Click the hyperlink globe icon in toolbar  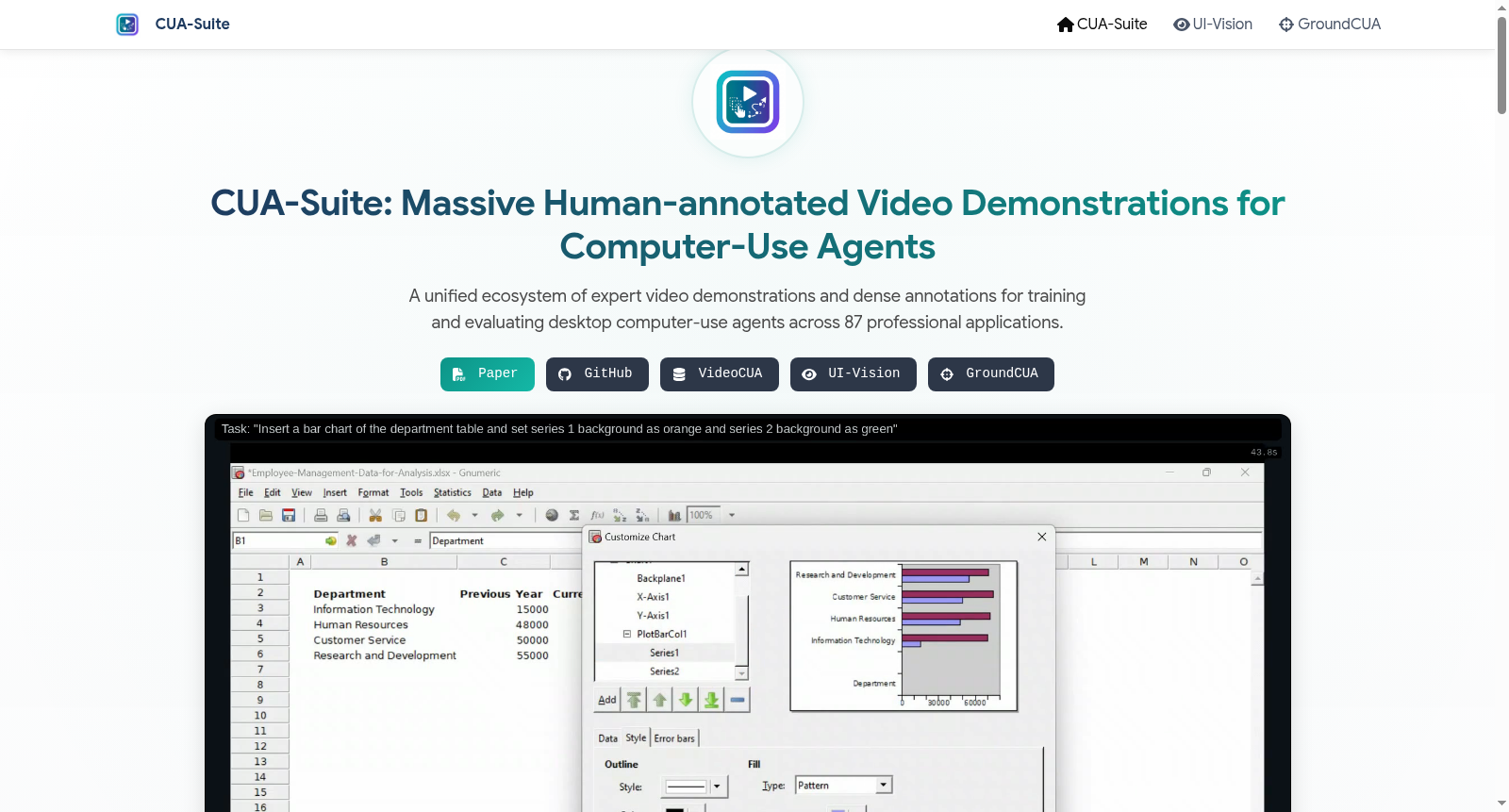click(x=552, y=515)
